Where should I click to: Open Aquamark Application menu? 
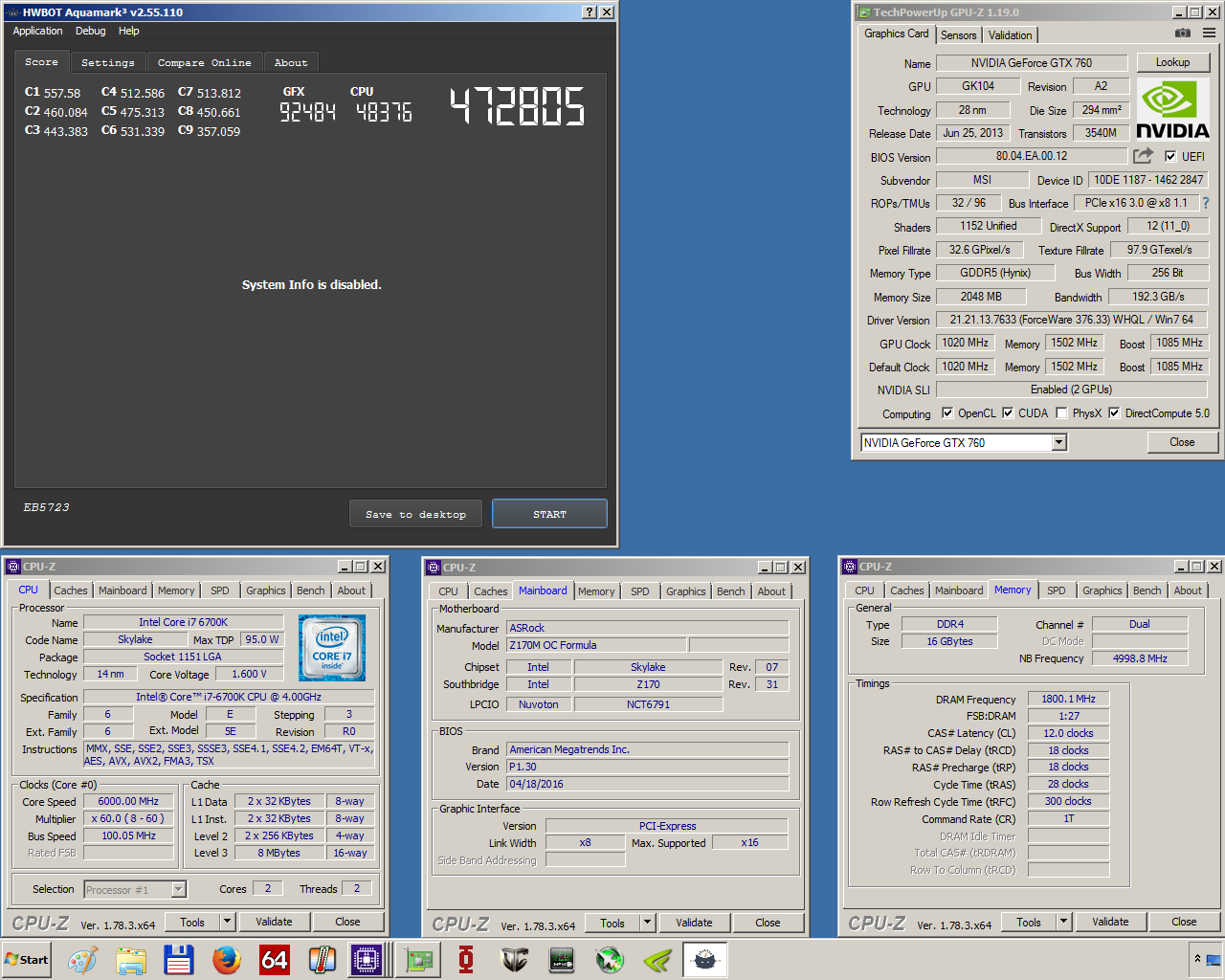tap(37, 31)
